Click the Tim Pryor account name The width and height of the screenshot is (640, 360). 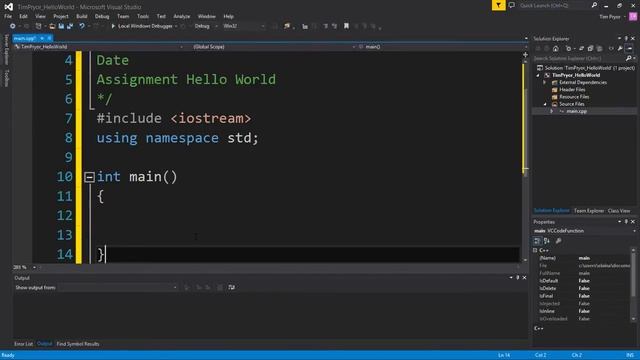[x=610, y=17]
